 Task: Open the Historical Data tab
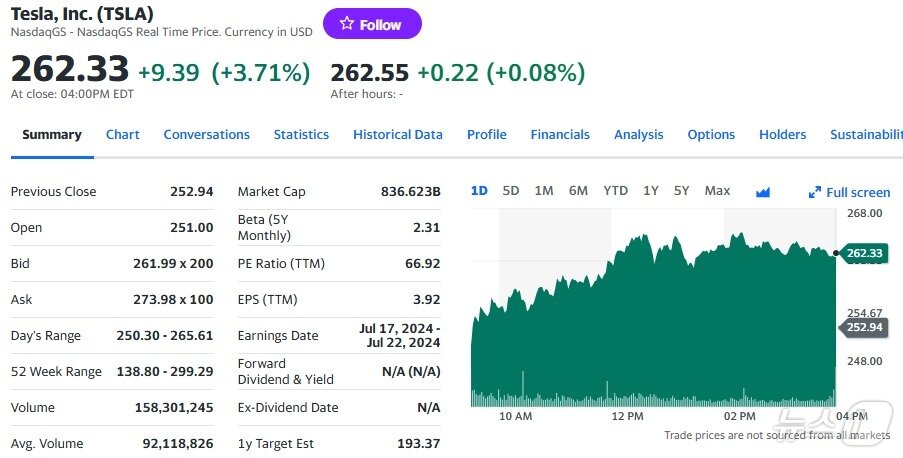coord(397,135)
